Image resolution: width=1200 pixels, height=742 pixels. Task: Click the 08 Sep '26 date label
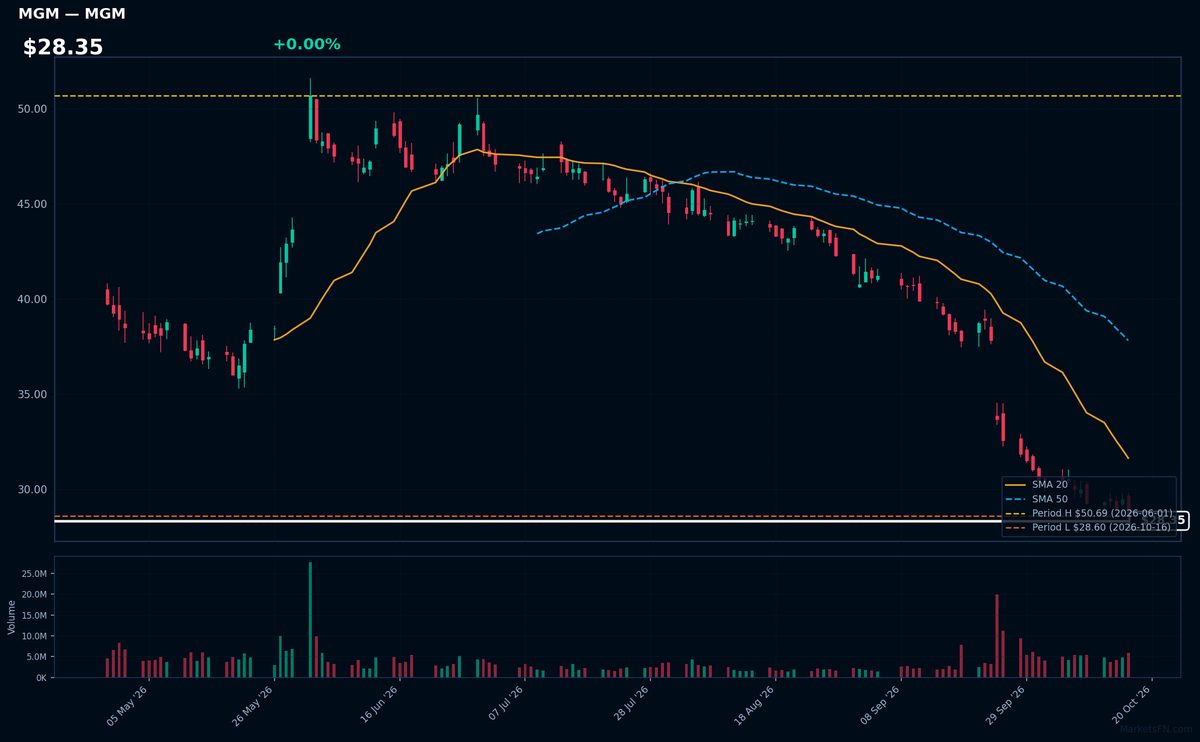click(x=881, y=705)
